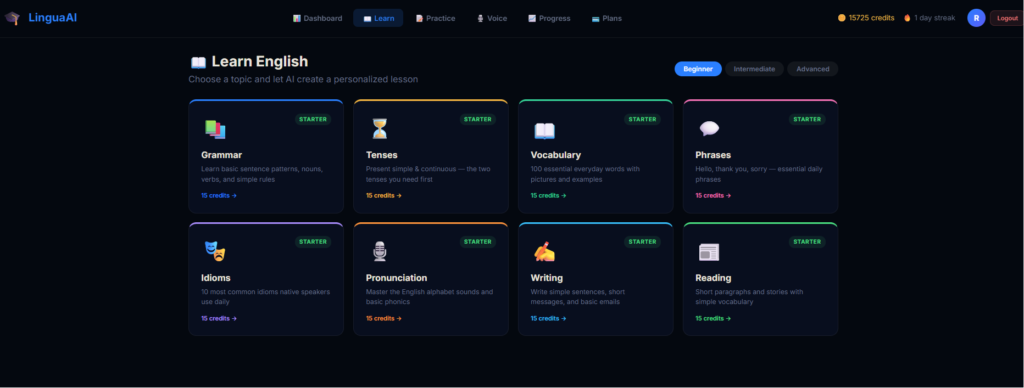Click the Tenses card title
1024x388 pixels.
pyautogui.click(x=381, y=155)
